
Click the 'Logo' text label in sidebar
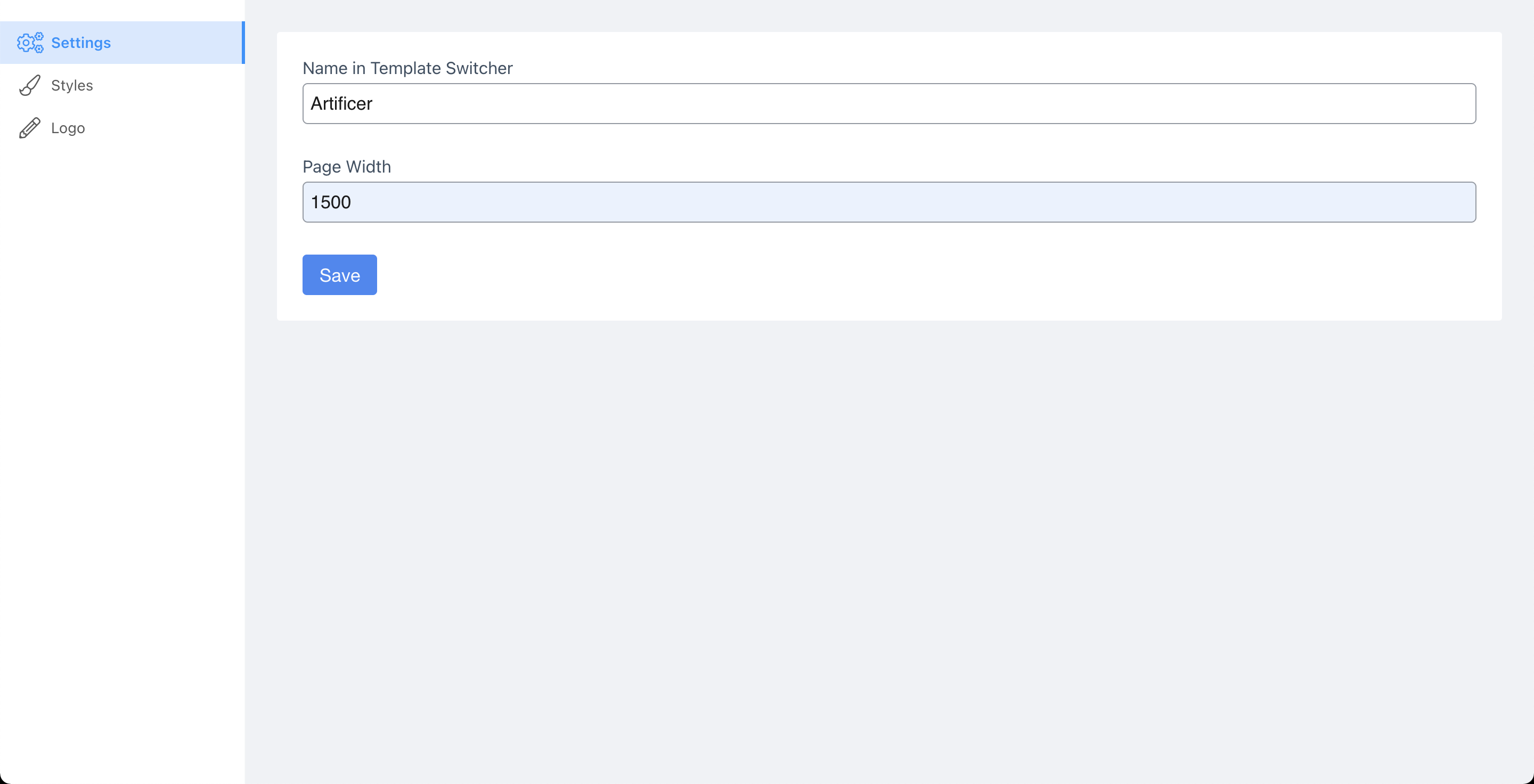(68, 128)
